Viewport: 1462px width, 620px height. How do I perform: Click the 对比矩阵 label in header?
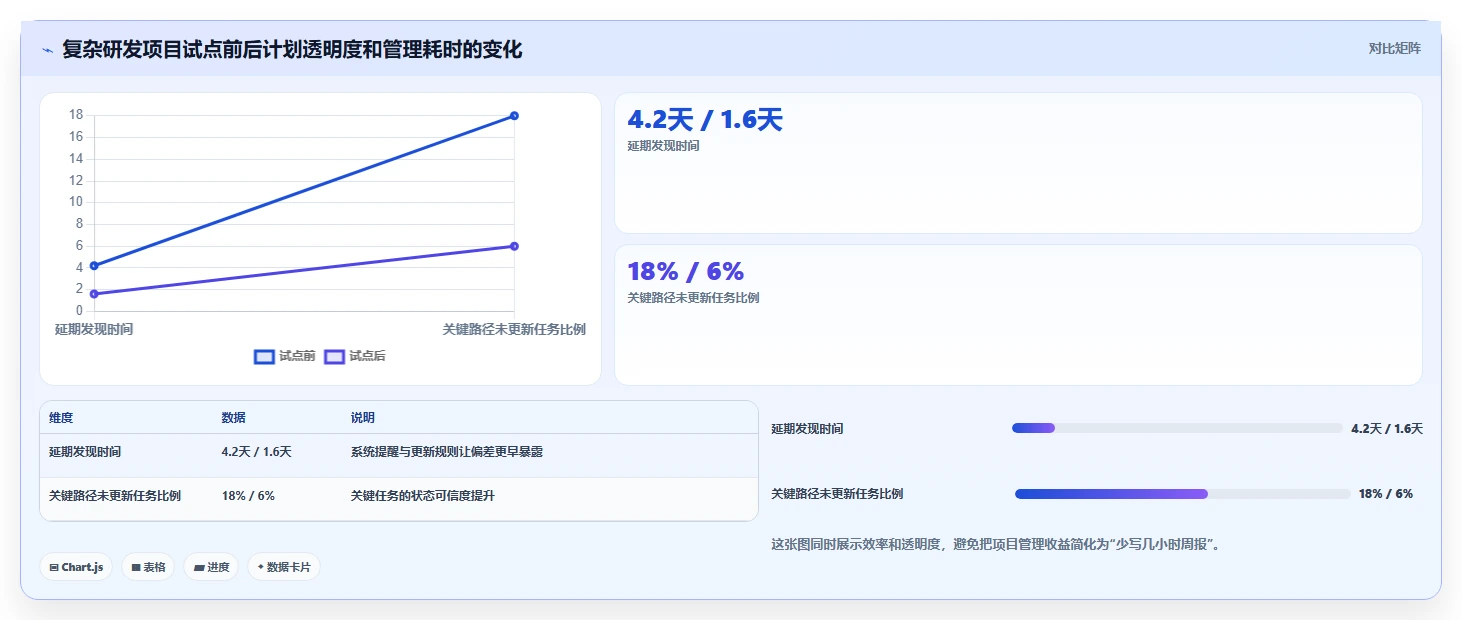tap(1394, 48)
